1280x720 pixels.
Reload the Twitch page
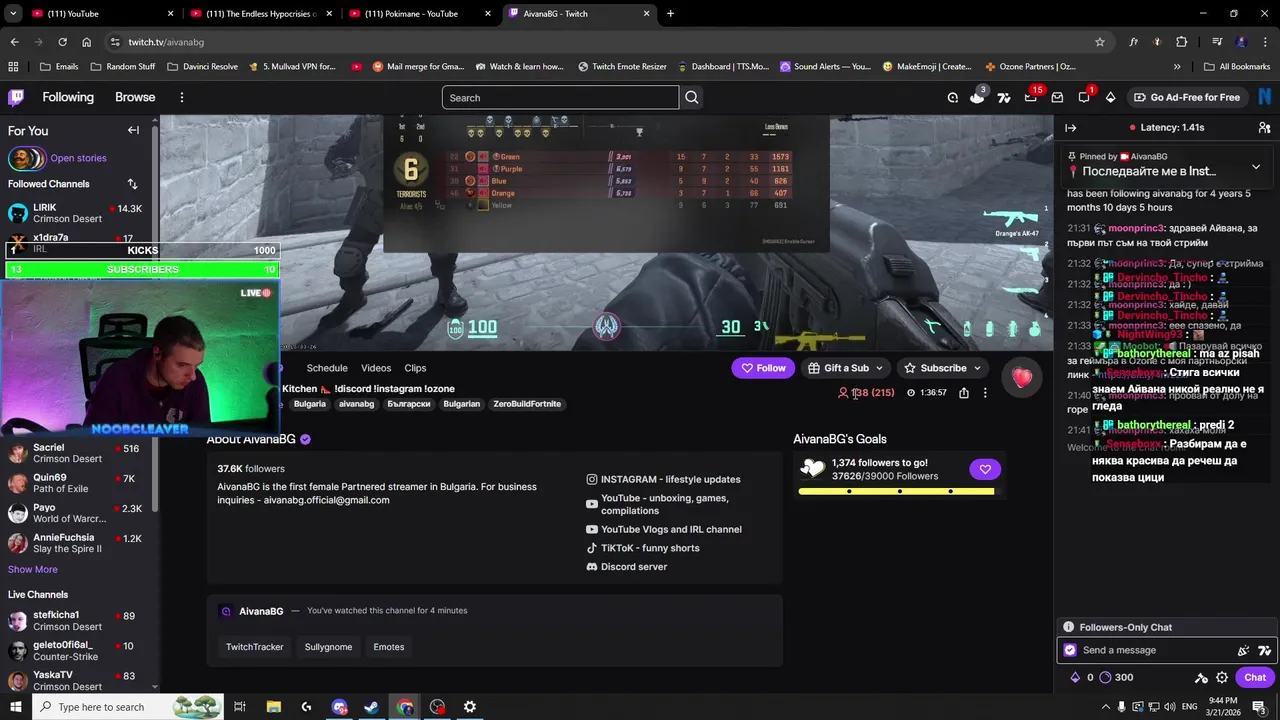[62, 42]
